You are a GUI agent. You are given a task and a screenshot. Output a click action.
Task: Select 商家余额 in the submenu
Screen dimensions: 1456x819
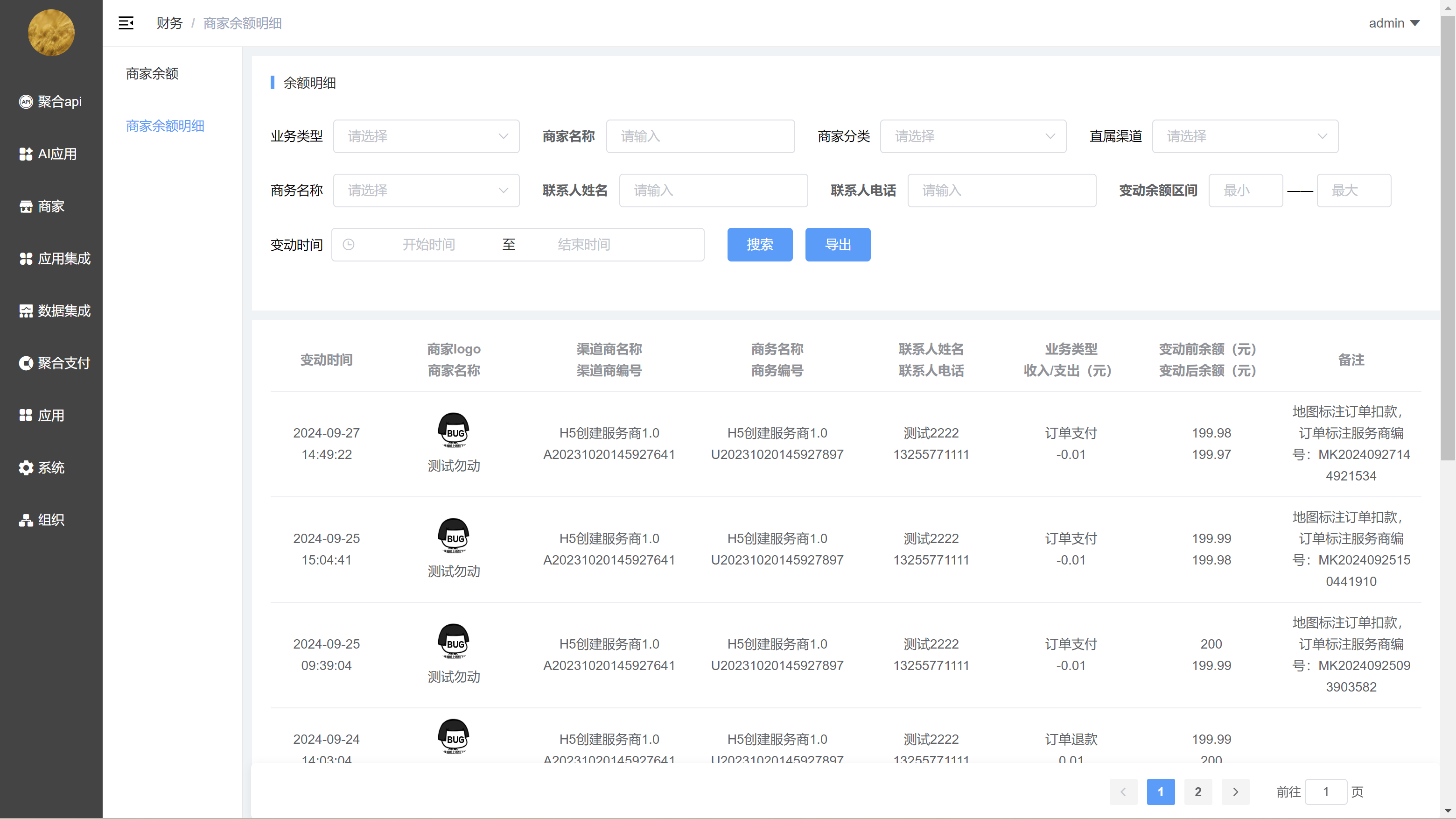pyautogui.click(x=152, y=73)
